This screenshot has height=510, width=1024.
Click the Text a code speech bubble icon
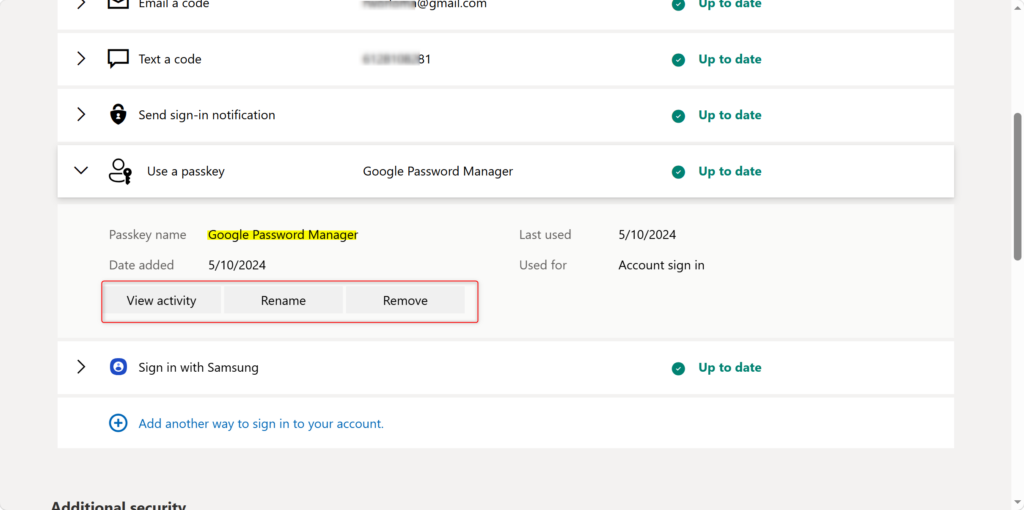pos(118,59)
